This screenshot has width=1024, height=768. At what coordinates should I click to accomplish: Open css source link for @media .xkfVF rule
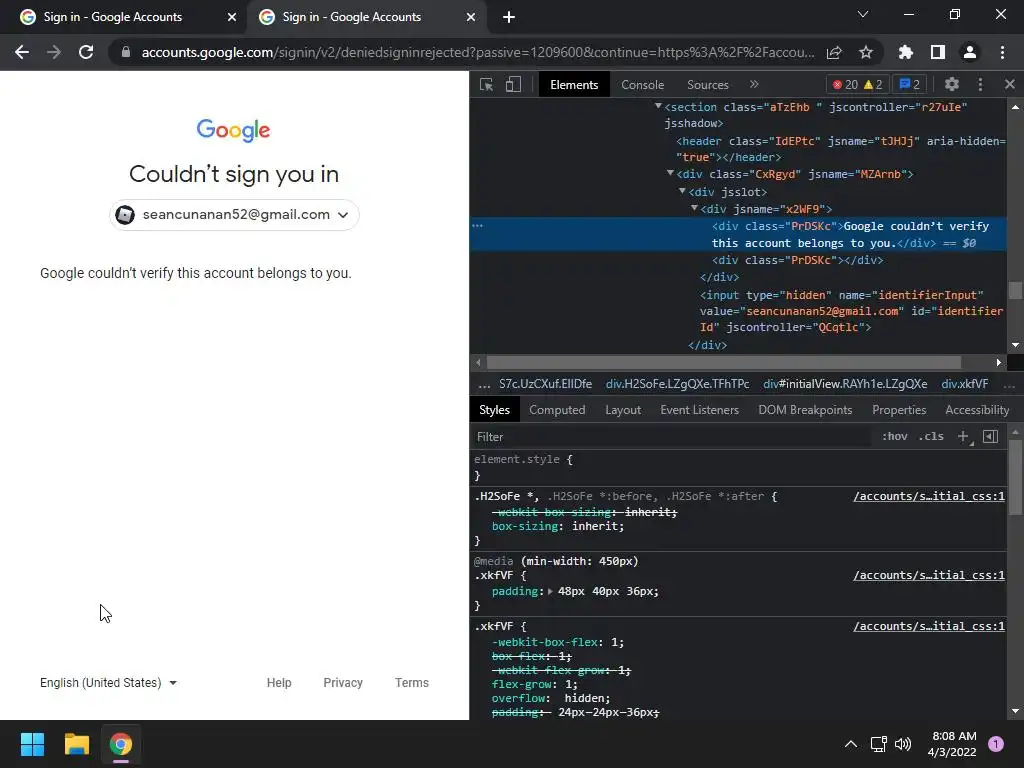929,575
